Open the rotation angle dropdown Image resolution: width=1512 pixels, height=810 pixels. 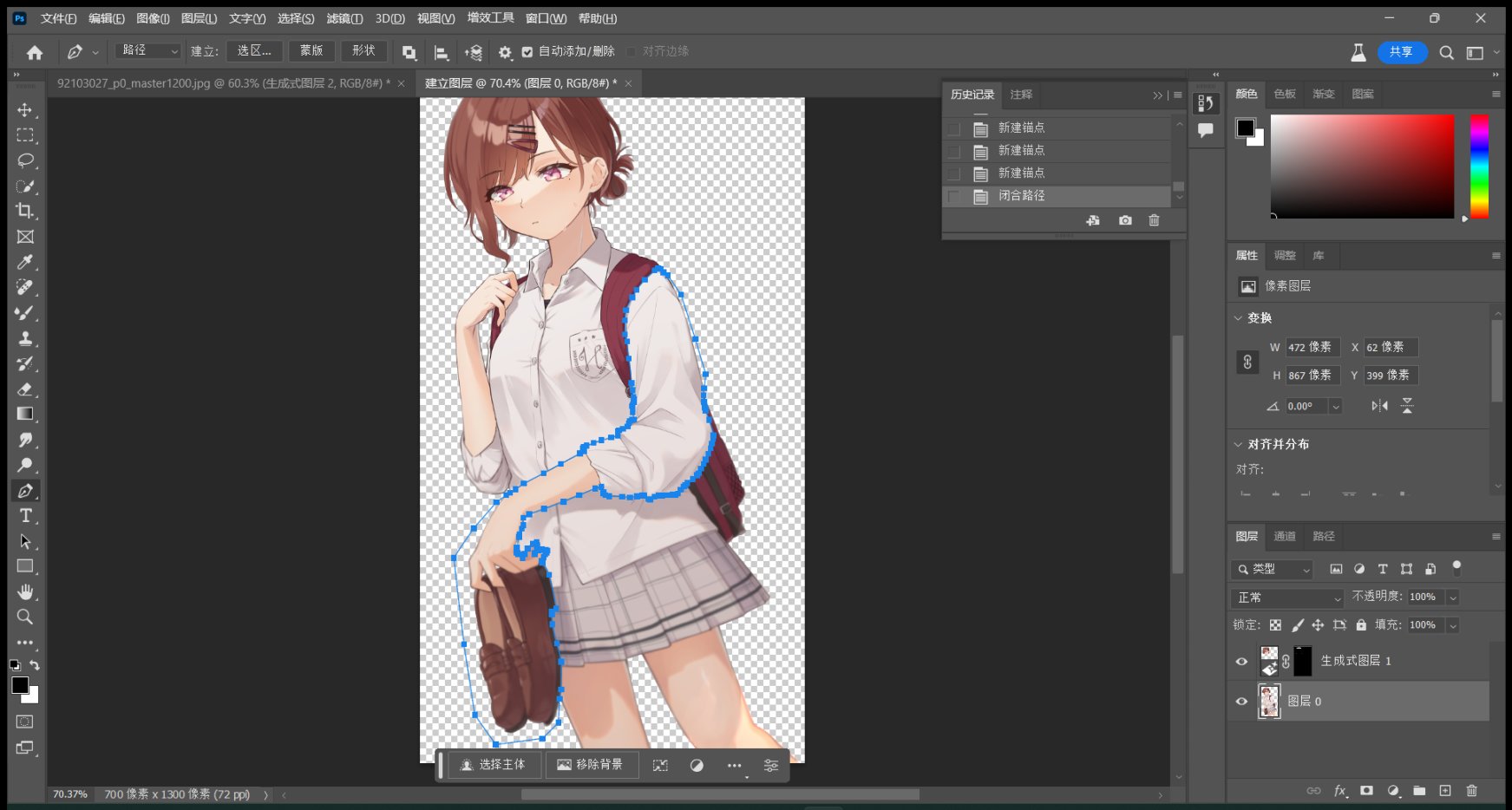click(1336, 407)
